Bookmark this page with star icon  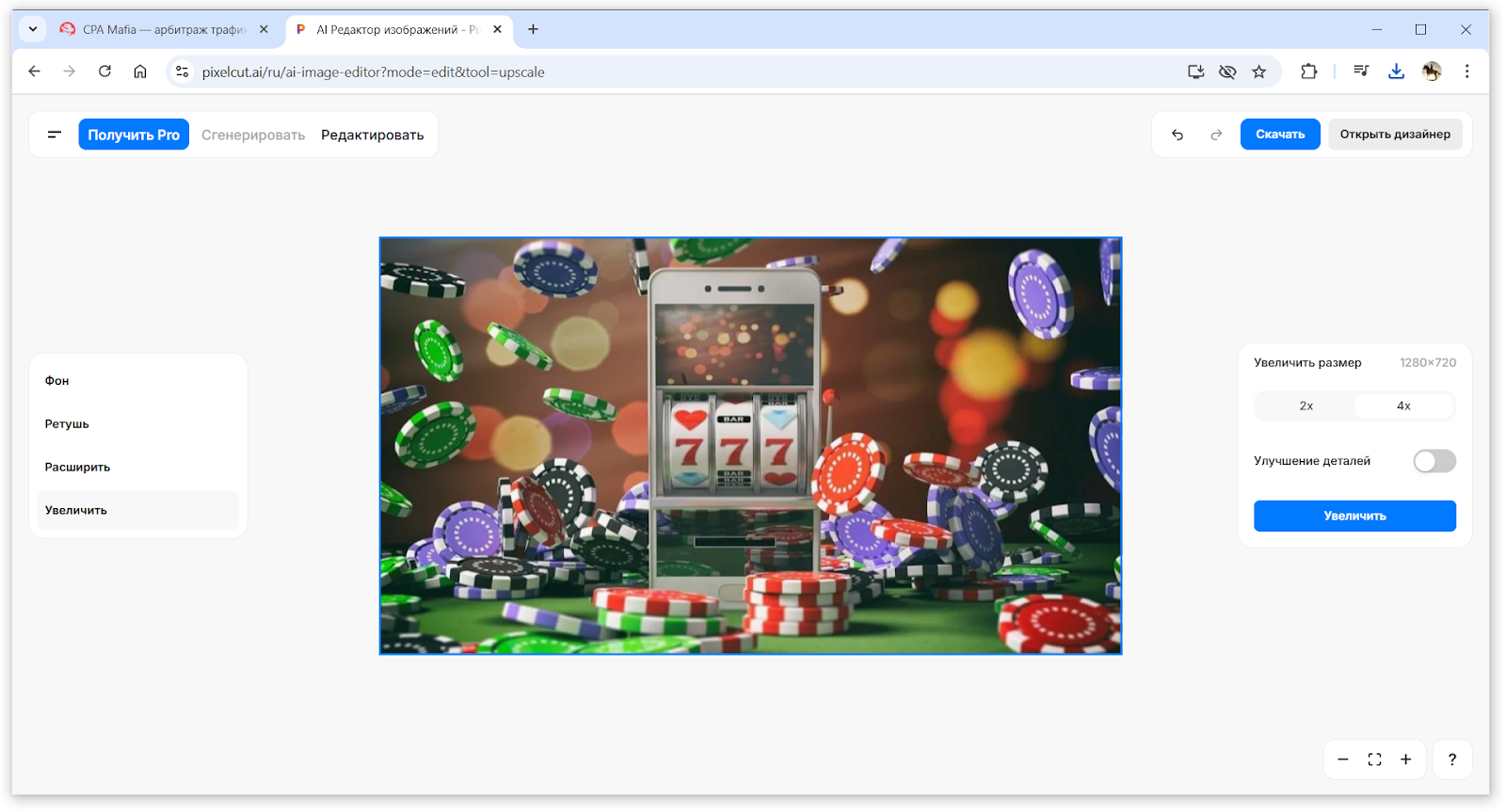(1259, 72)
